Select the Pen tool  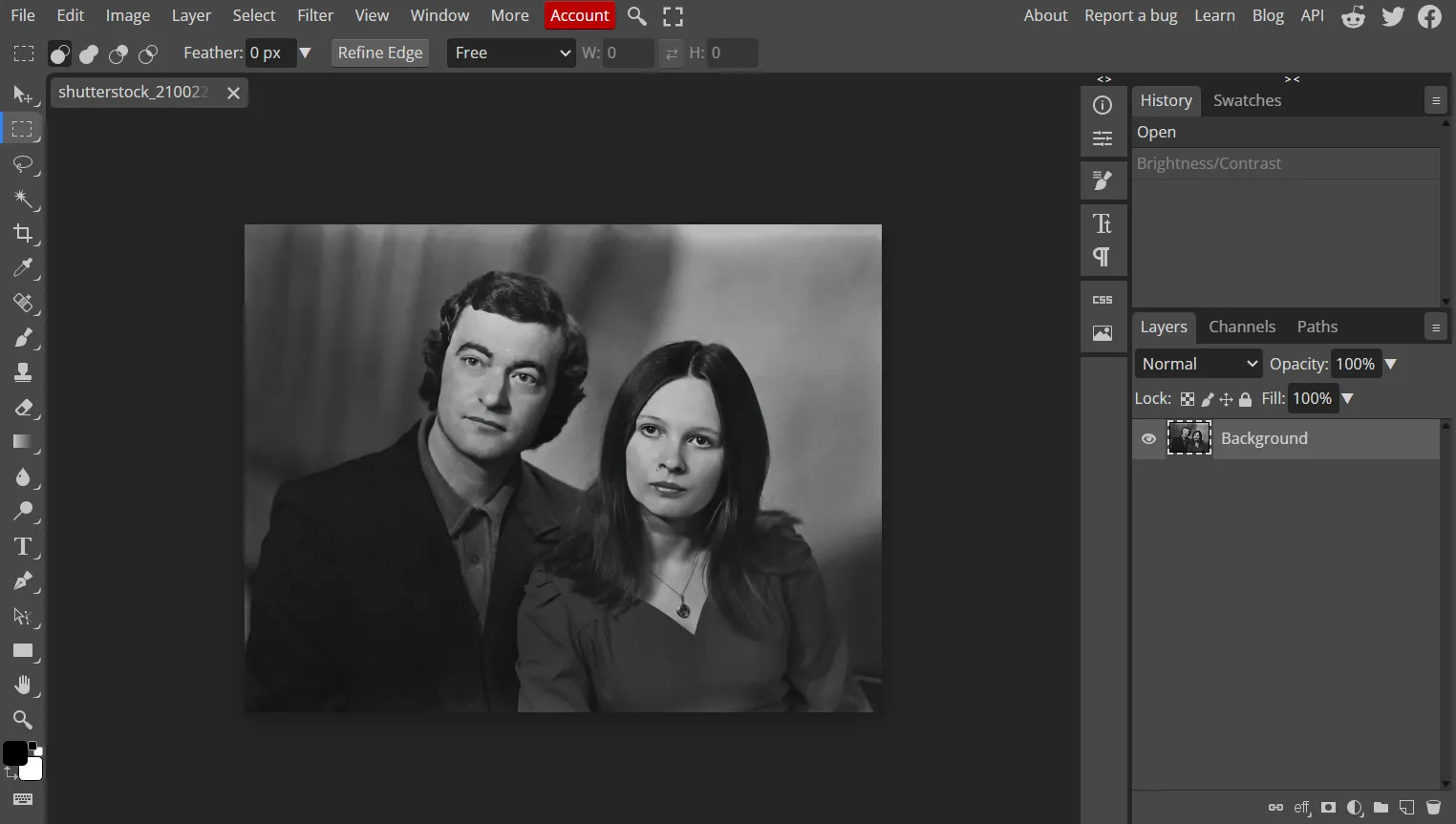point(24,581)
